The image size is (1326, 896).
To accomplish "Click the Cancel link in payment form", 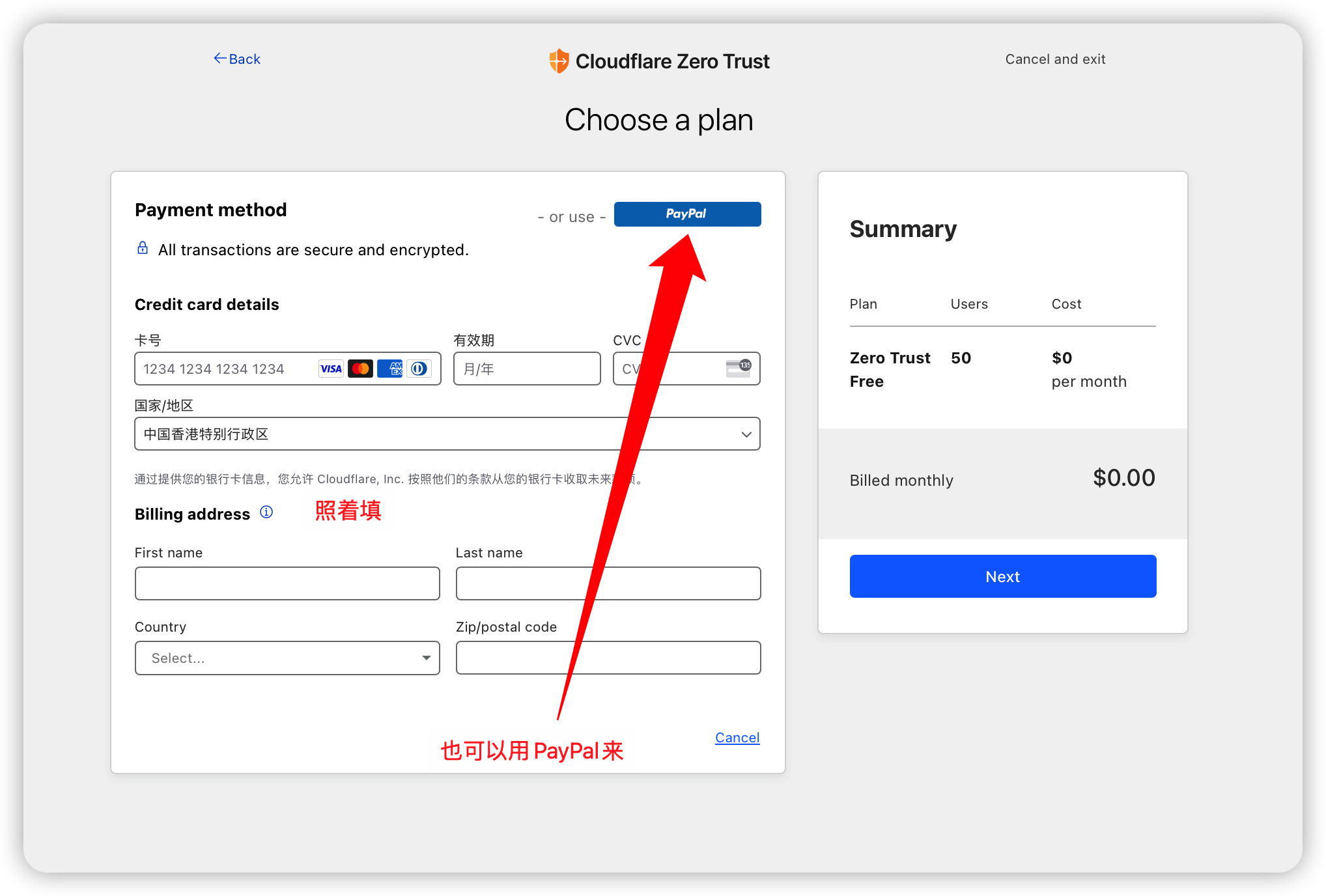I will [737, 738].
